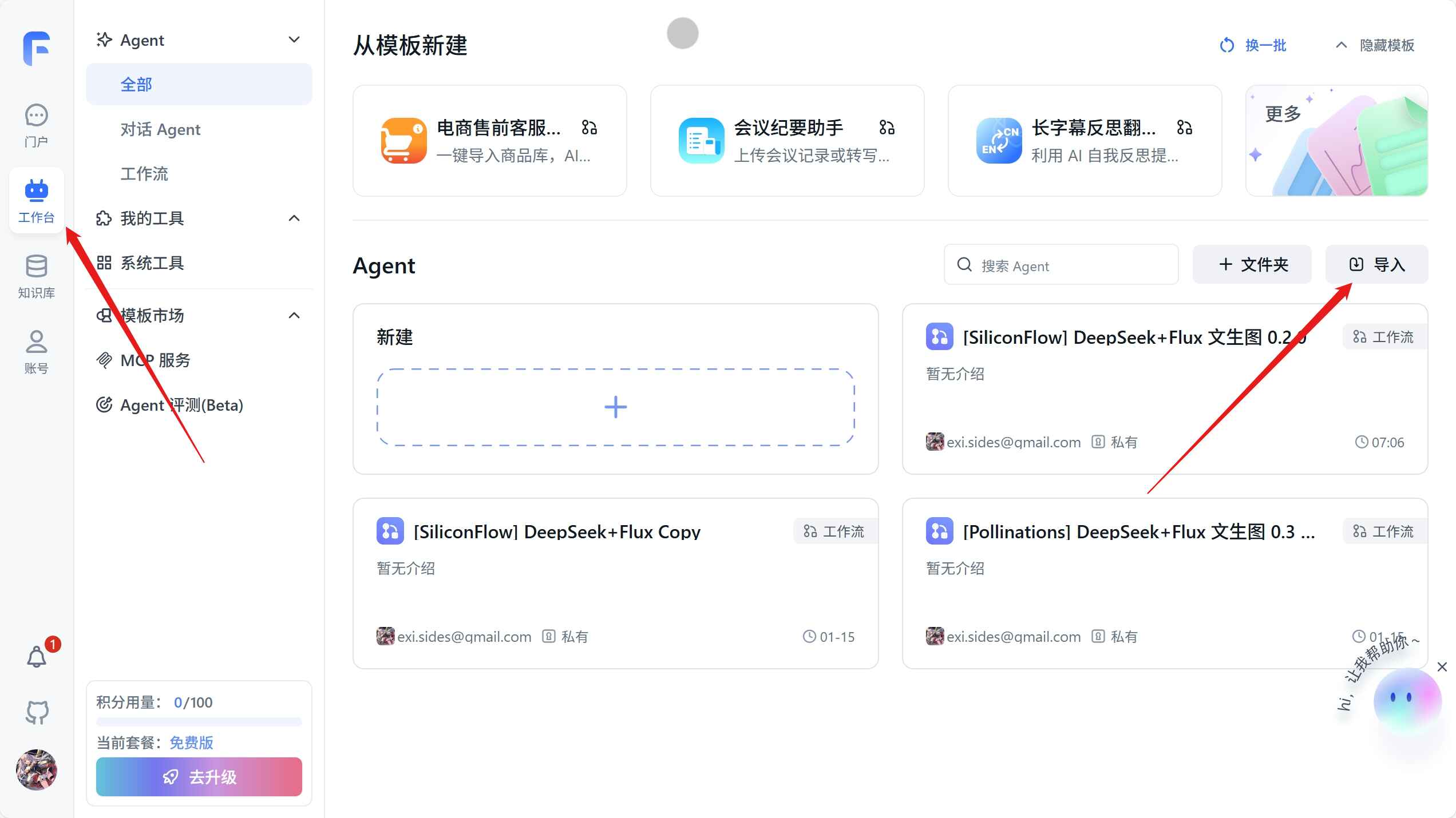Viewport: 1456px width, 818px height.
Task: Switch to the 工作流 tab
Action: [144, 174]
